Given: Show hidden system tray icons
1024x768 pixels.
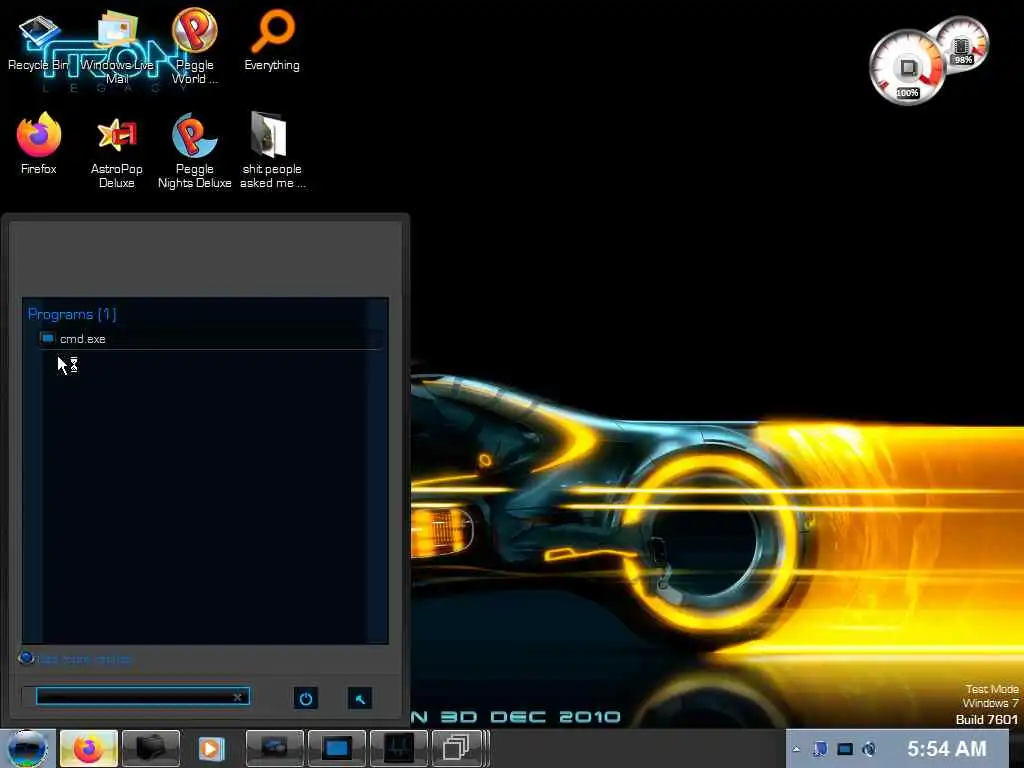Looking at the screenshot, I should 796,749.
